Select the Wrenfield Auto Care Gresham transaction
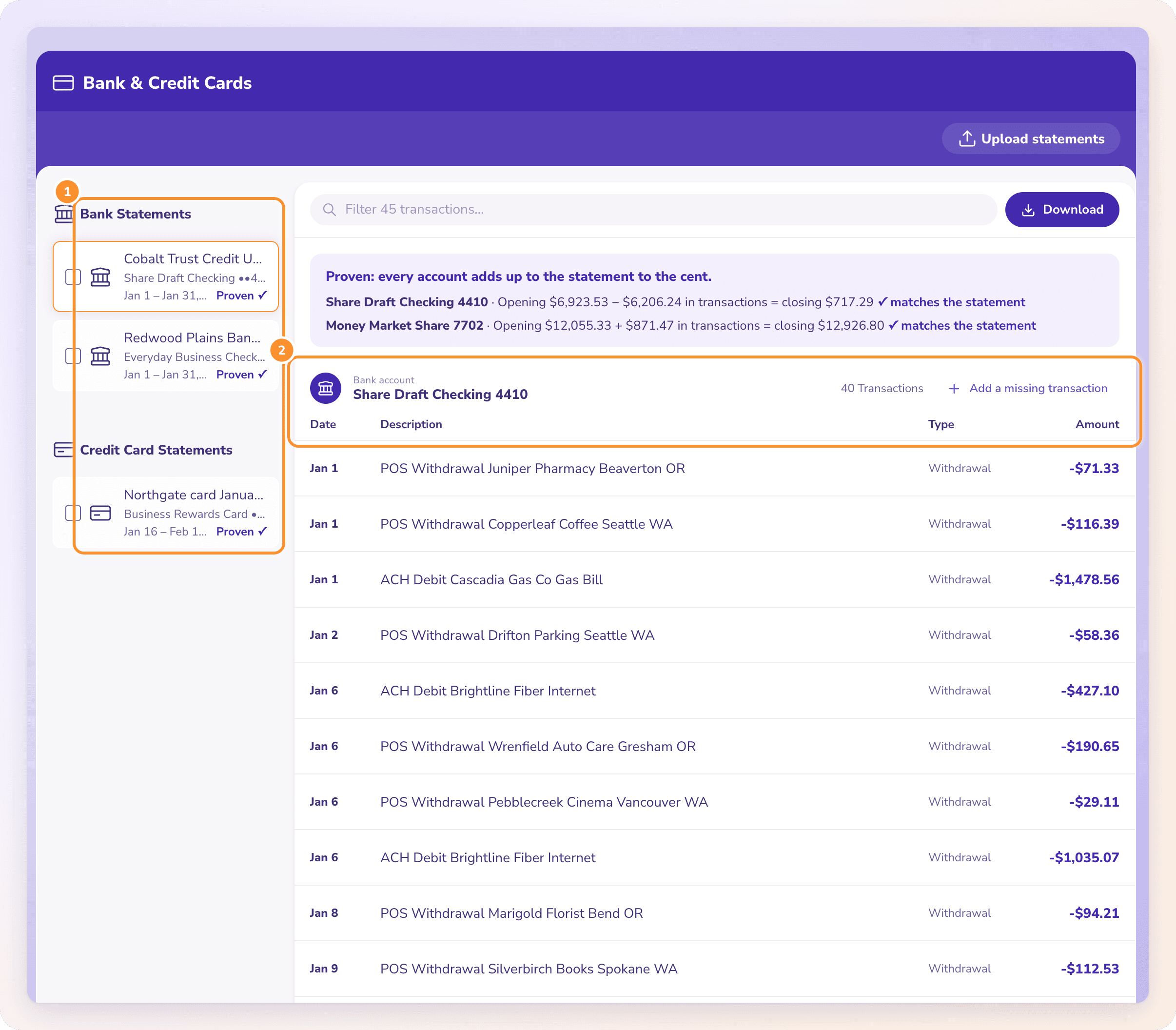The height and width of the screenshot is (1030, 1176). click(715, 746)
